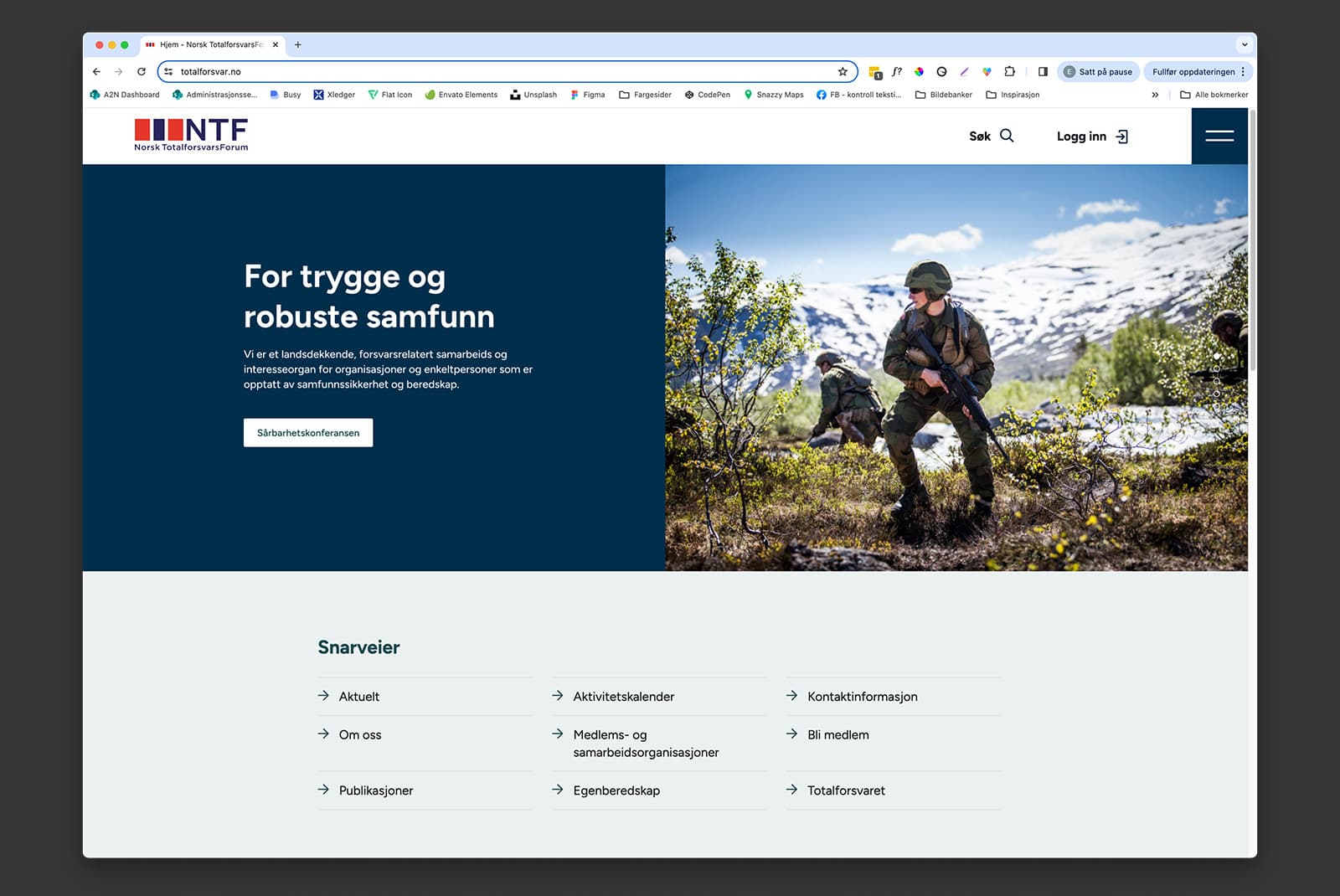Click the Sårbarhetskonferansen button
Viewport: 1340px width, 896px height.
pos(308,433)
